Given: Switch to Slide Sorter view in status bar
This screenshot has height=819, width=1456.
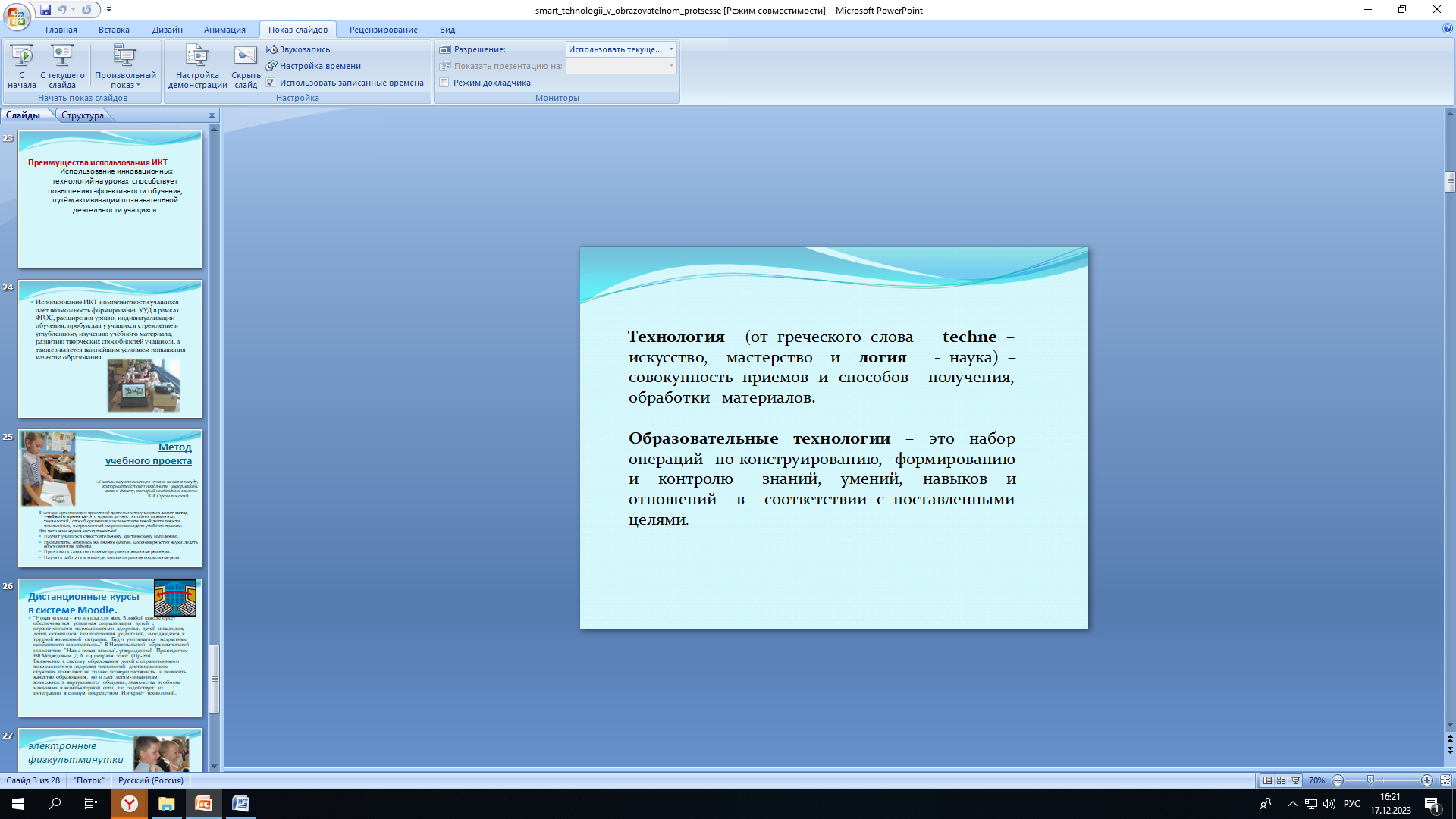Looking at the screenshot, I should pos(1281,780).
